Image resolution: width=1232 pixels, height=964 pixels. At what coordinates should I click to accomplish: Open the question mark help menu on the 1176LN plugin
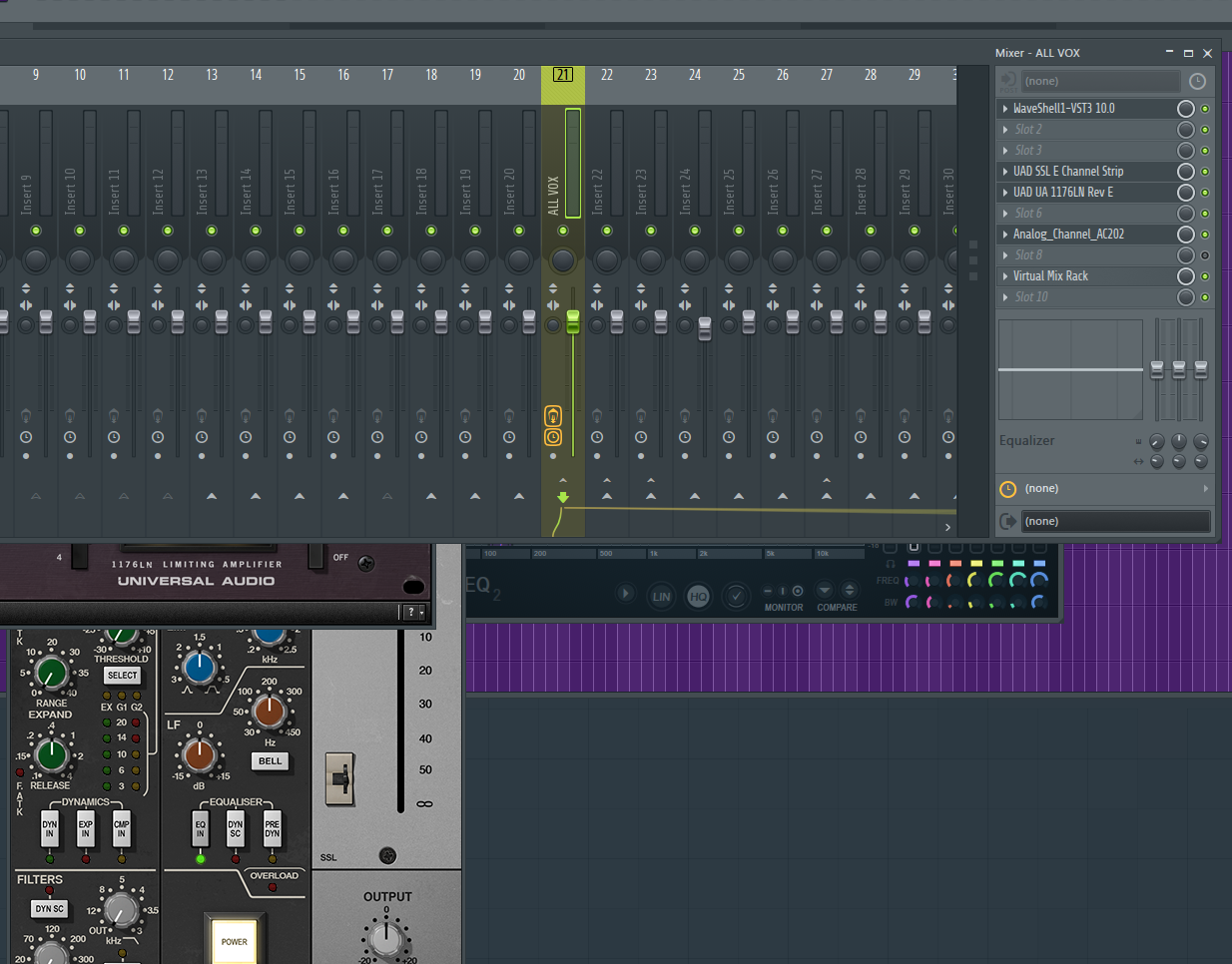[413, 612]
